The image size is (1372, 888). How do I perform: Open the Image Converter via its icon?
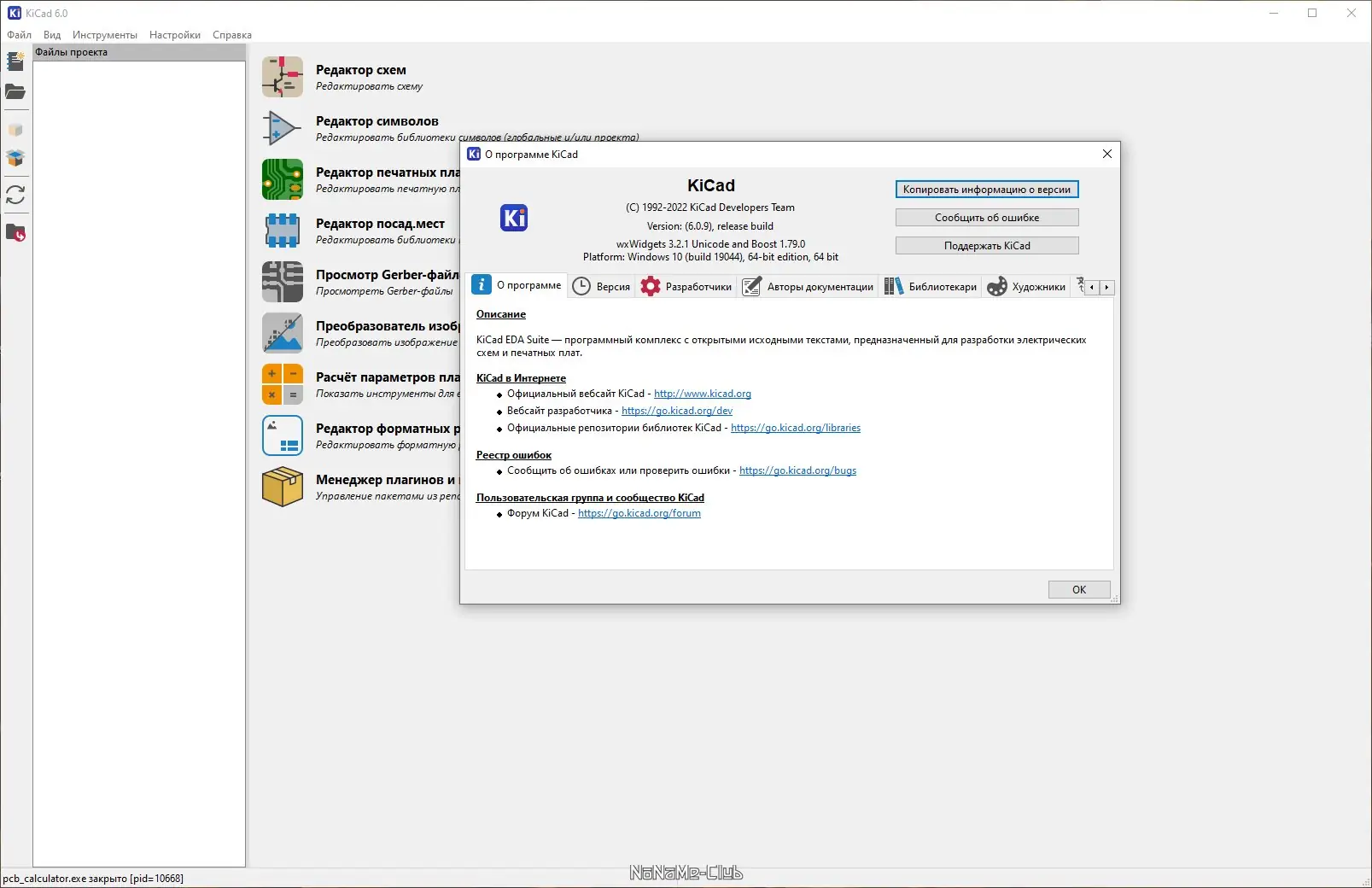[x=283, y=333]
